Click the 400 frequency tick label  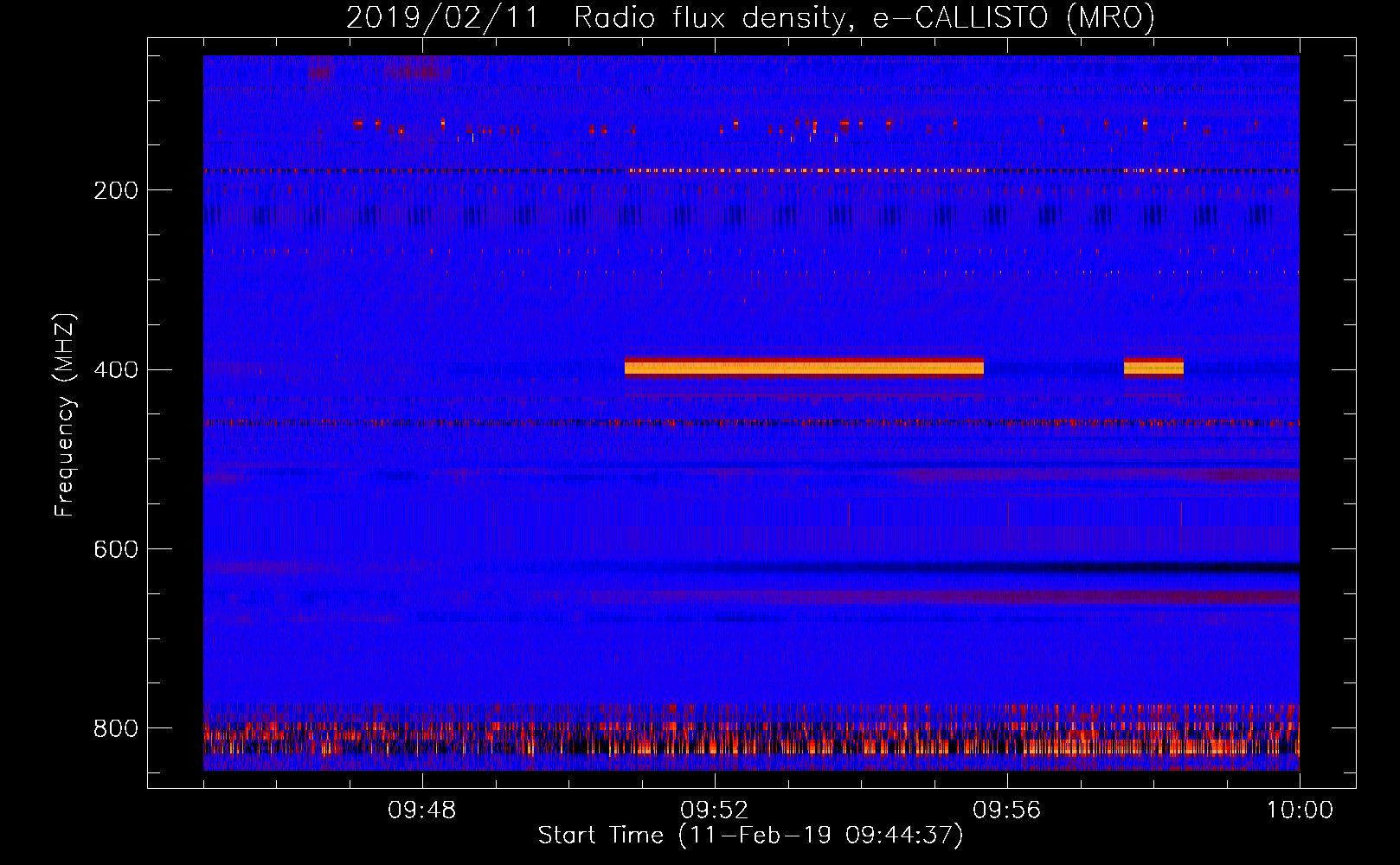pyautogui.click(x=116, y=370)
